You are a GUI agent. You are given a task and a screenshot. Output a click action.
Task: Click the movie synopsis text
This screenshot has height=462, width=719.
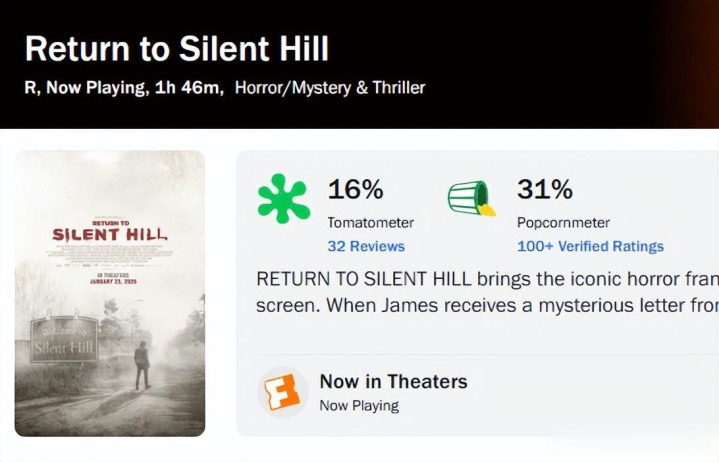click(486, 291)
